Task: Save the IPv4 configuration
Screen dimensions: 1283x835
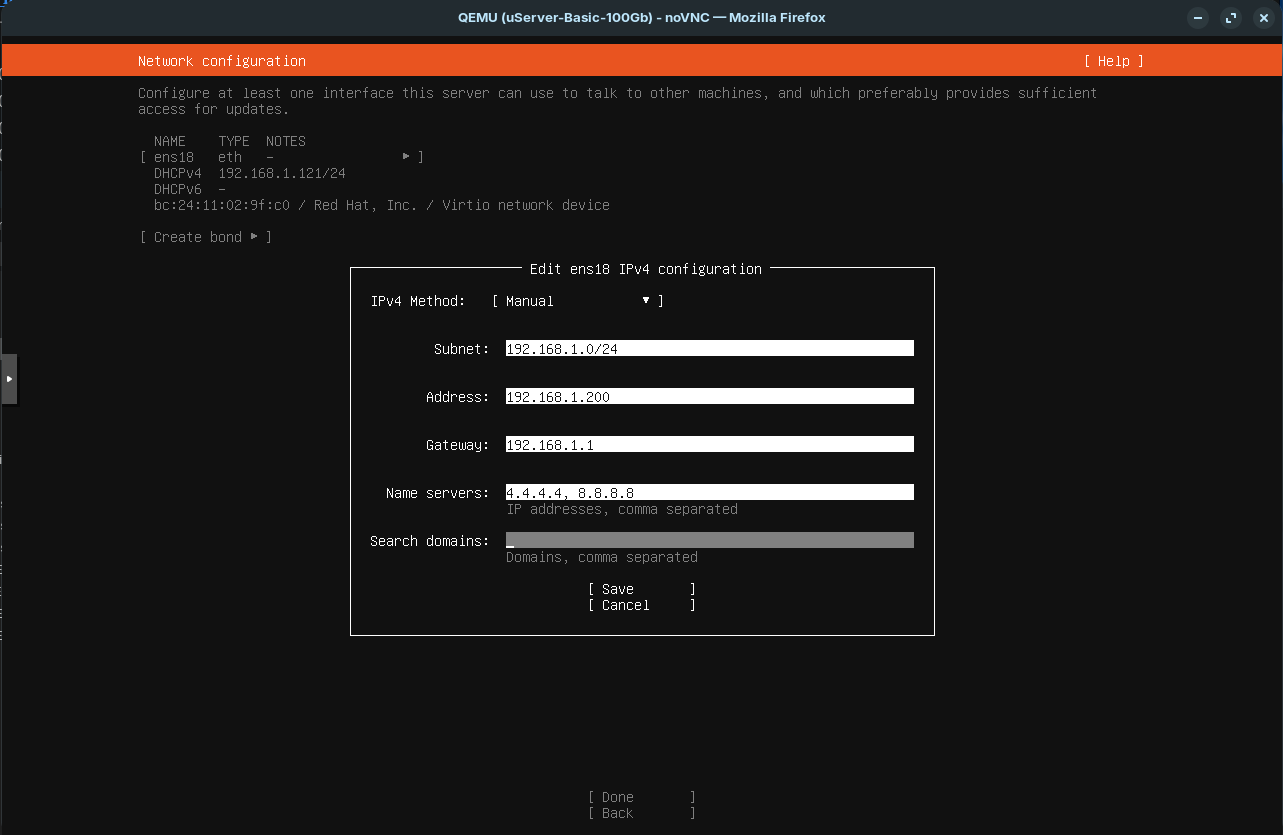Action: pyautogui.click(x=642, y=589)
